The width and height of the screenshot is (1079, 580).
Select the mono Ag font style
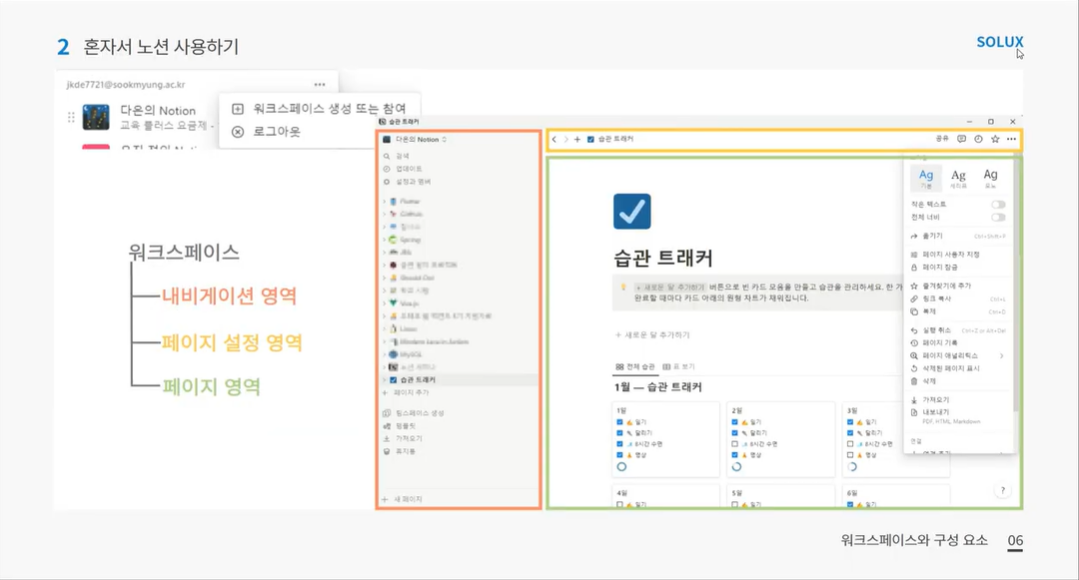point(990,178)
